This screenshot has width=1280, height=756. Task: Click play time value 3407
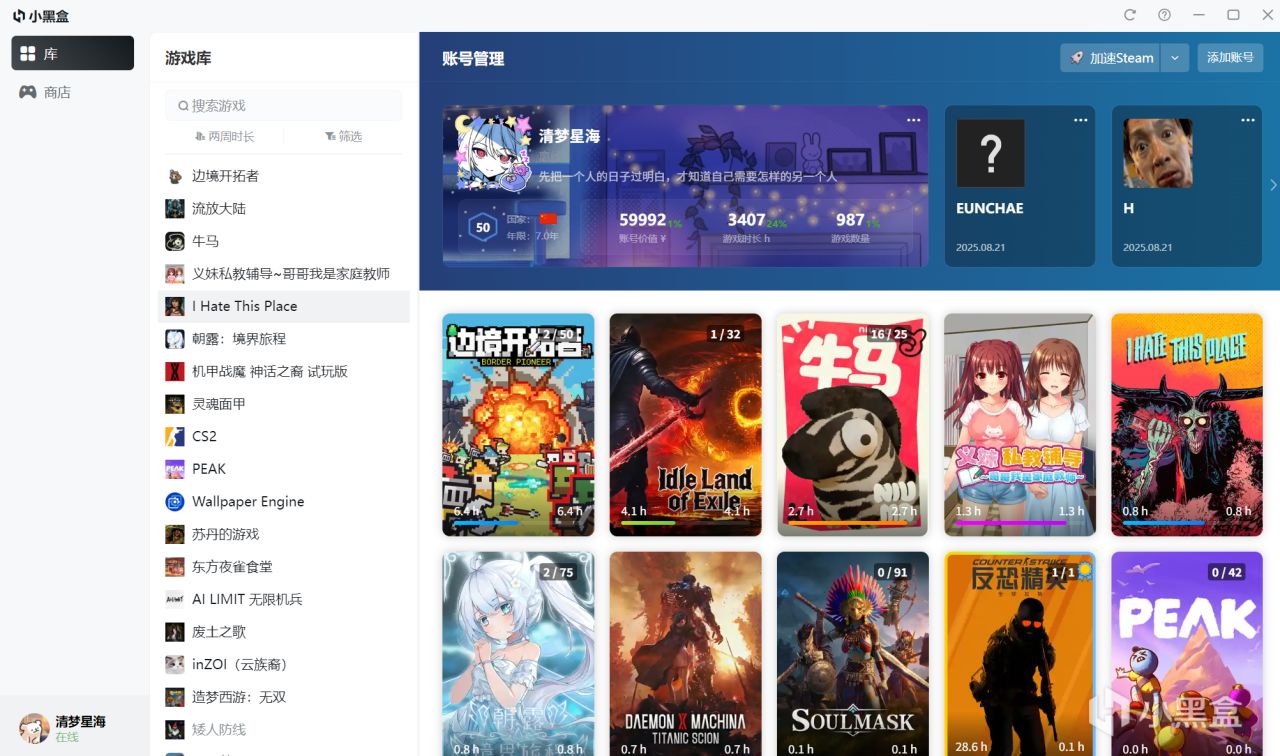click(x=746, y=220)
